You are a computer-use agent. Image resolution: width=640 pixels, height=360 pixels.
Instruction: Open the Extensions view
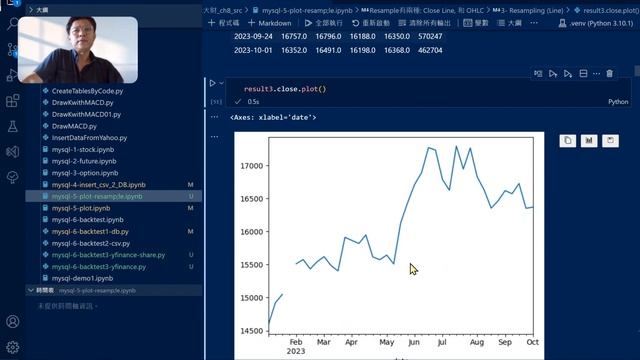coord(12,101)
